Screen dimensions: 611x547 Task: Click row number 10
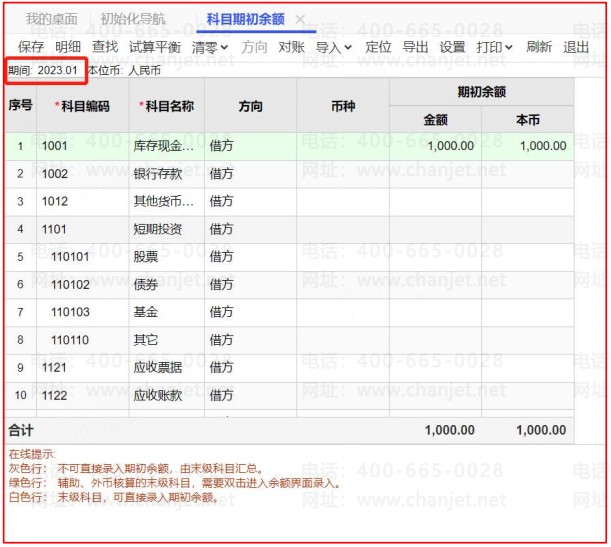point(21,395)
